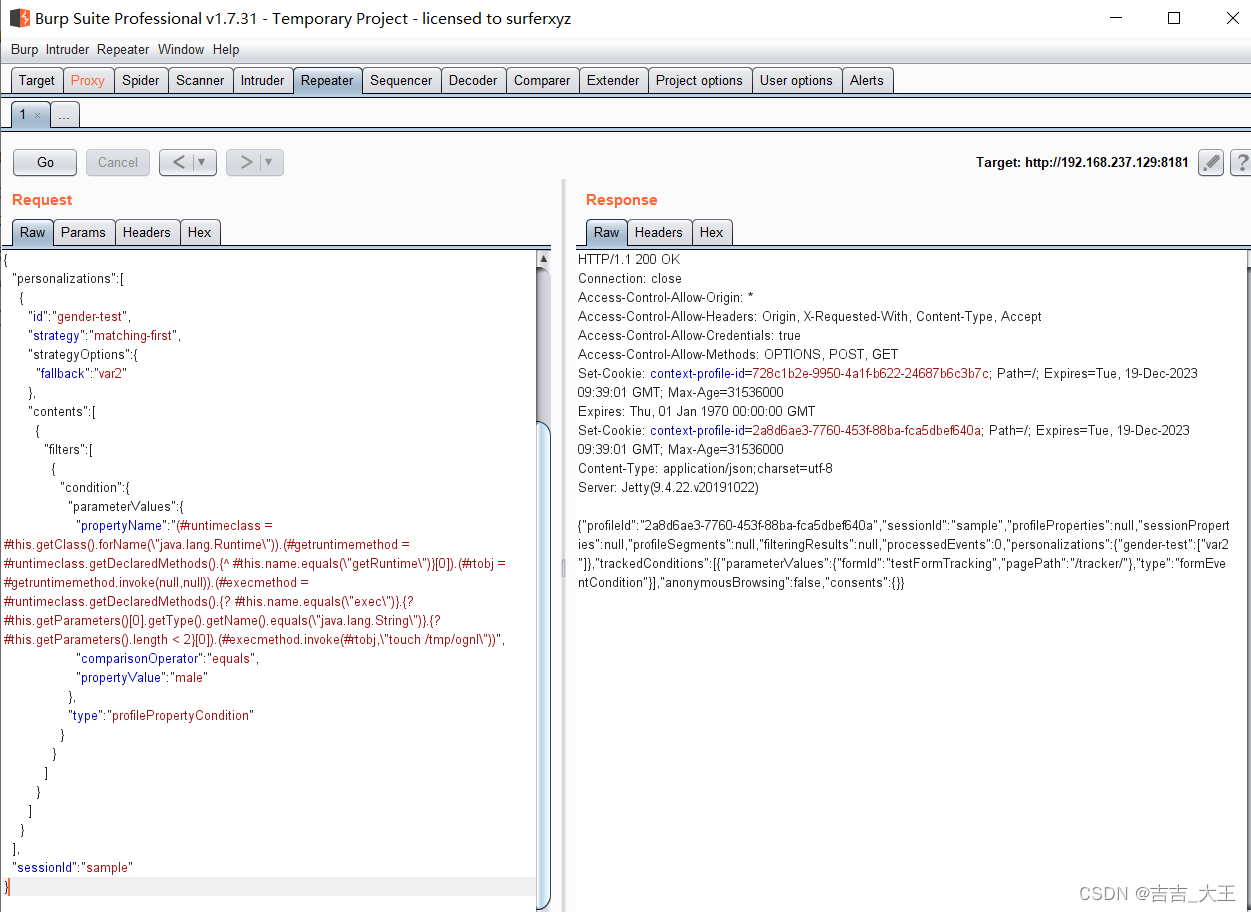
Task: Click the Content-Type: application/json response header
Action: tap(705, 468)
